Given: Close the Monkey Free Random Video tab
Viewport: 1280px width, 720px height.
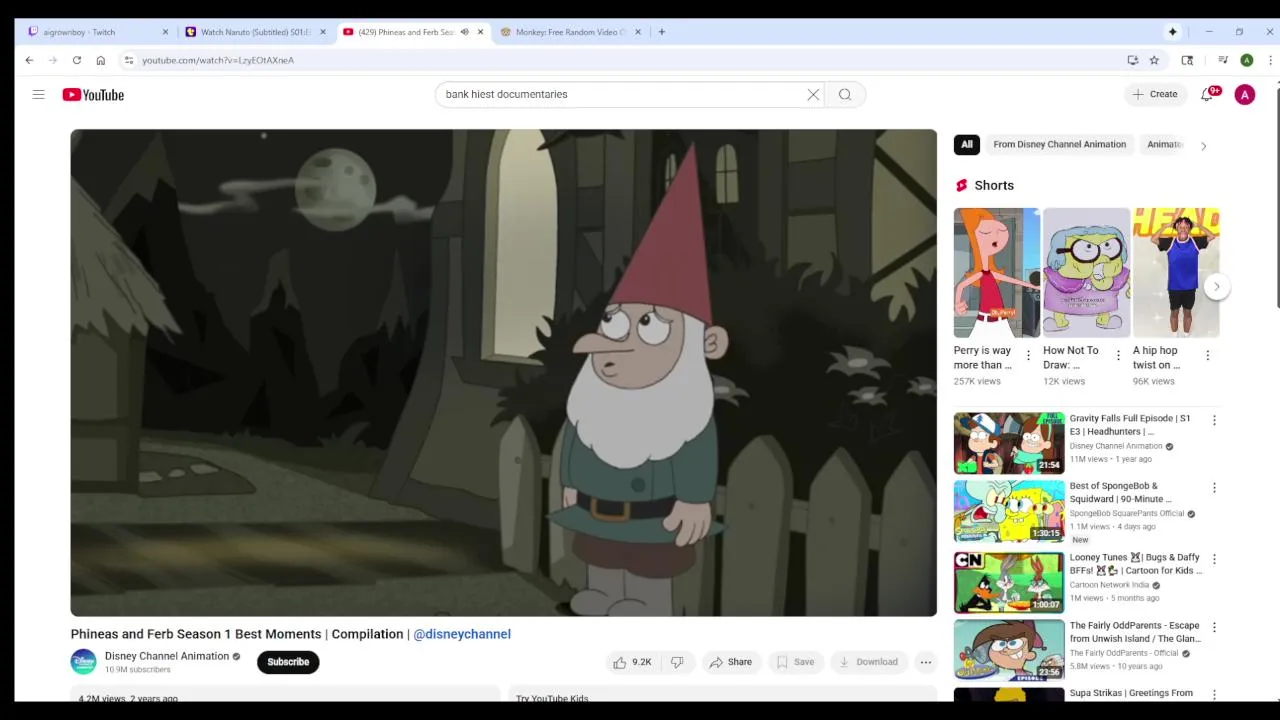Looking at the screenshot, I should [x=637, y=32].
